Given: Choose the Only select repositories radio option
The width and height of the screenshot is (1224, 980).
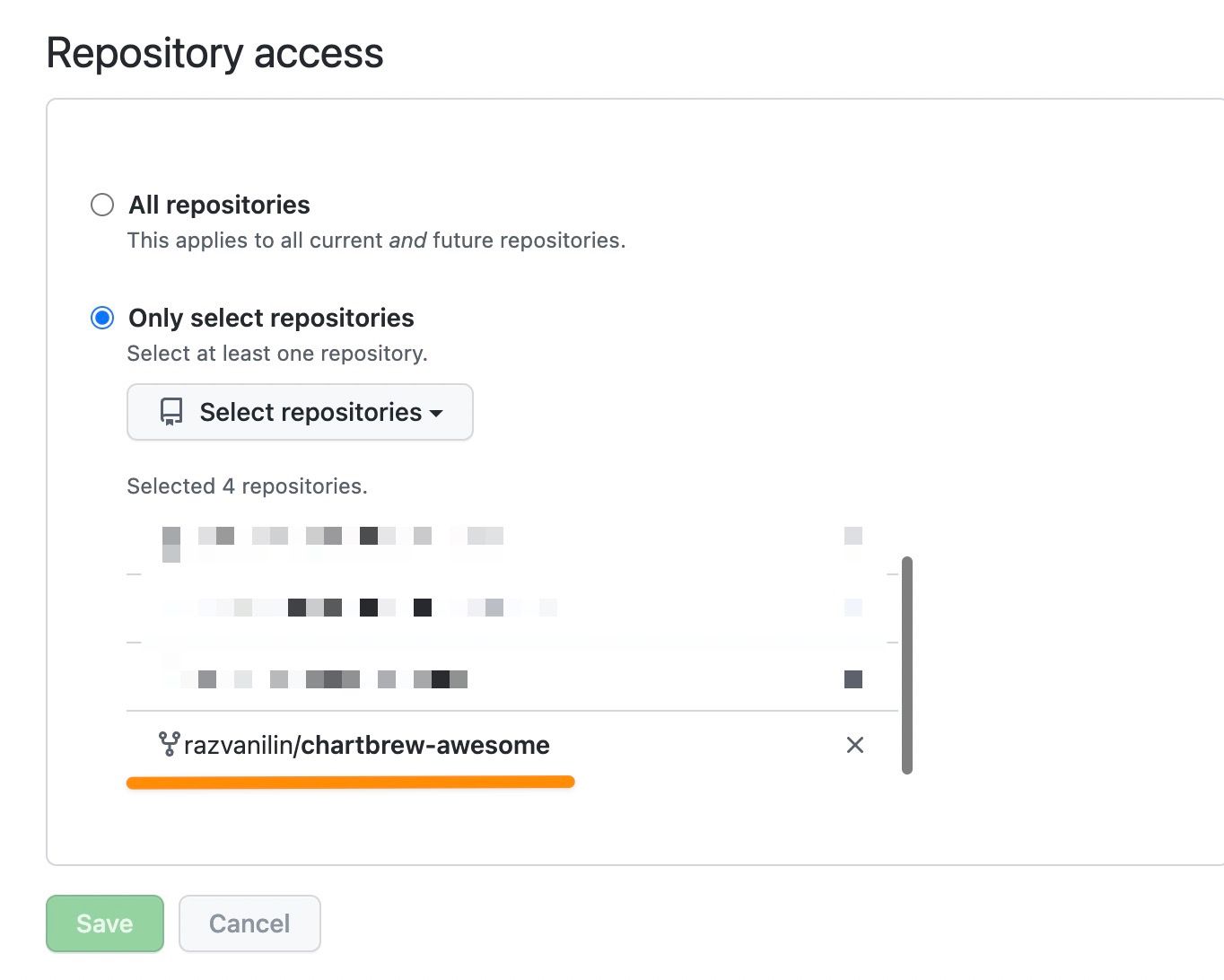Looking at the screenshot, I should 102,318.
